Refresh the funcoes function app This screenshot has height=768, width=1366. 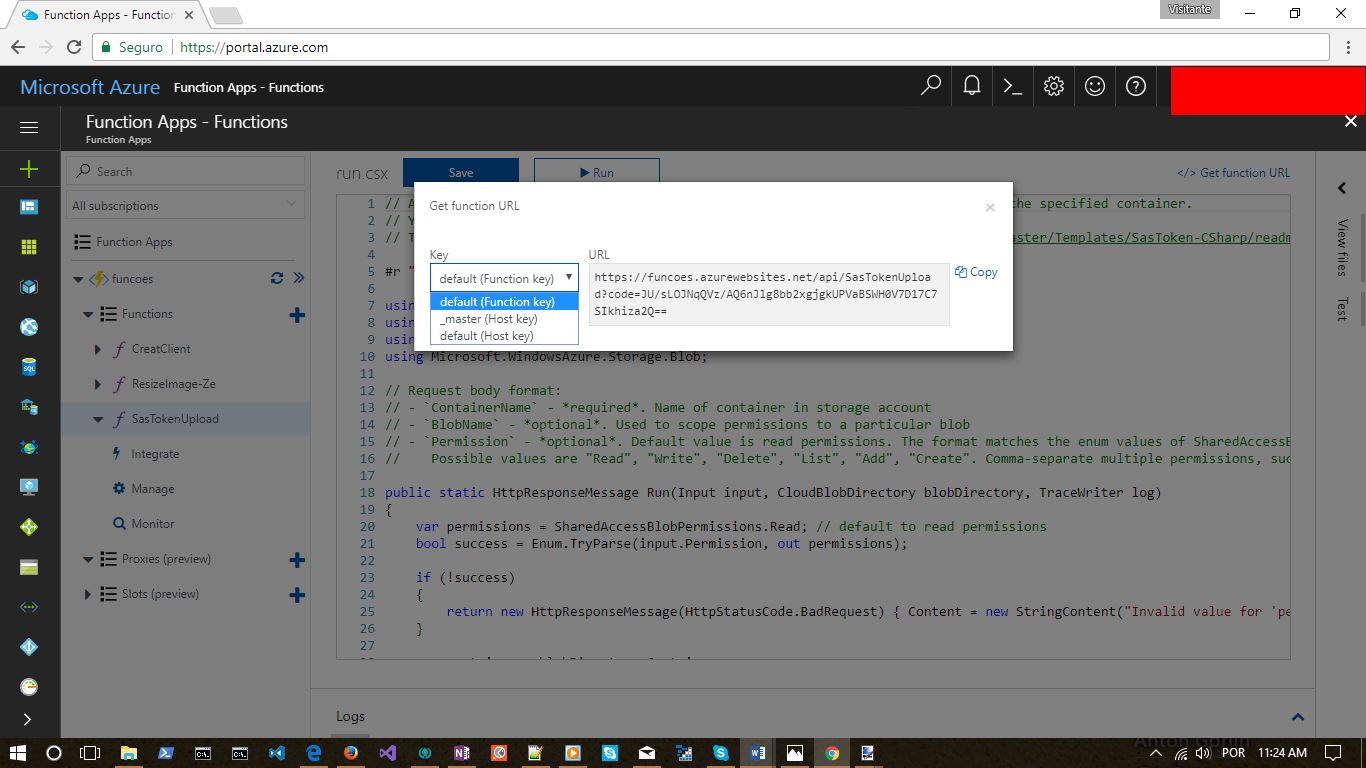[277, 278]
